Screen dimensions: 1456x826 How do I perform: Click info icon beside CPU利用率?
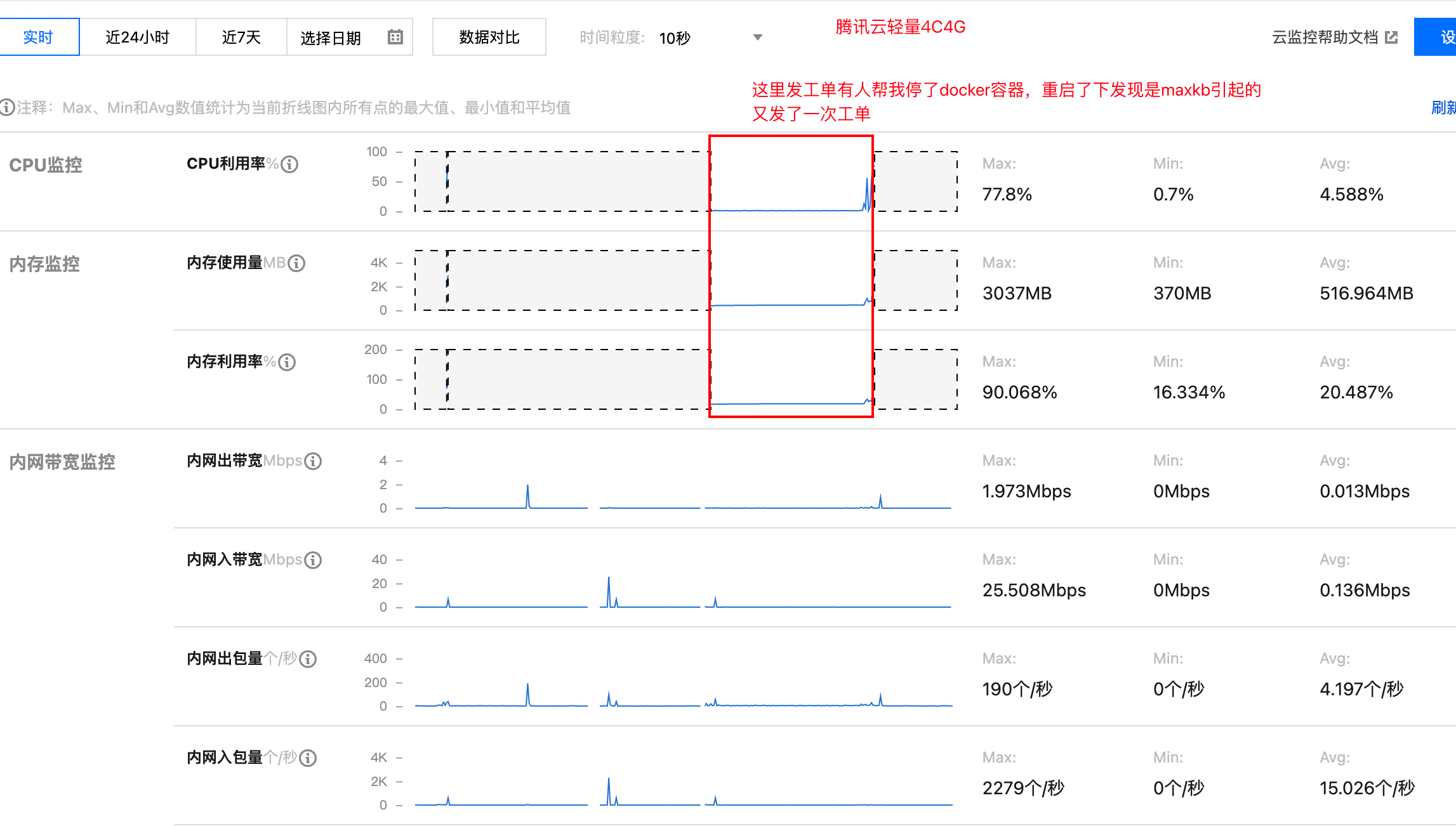[x=289, y=164]
